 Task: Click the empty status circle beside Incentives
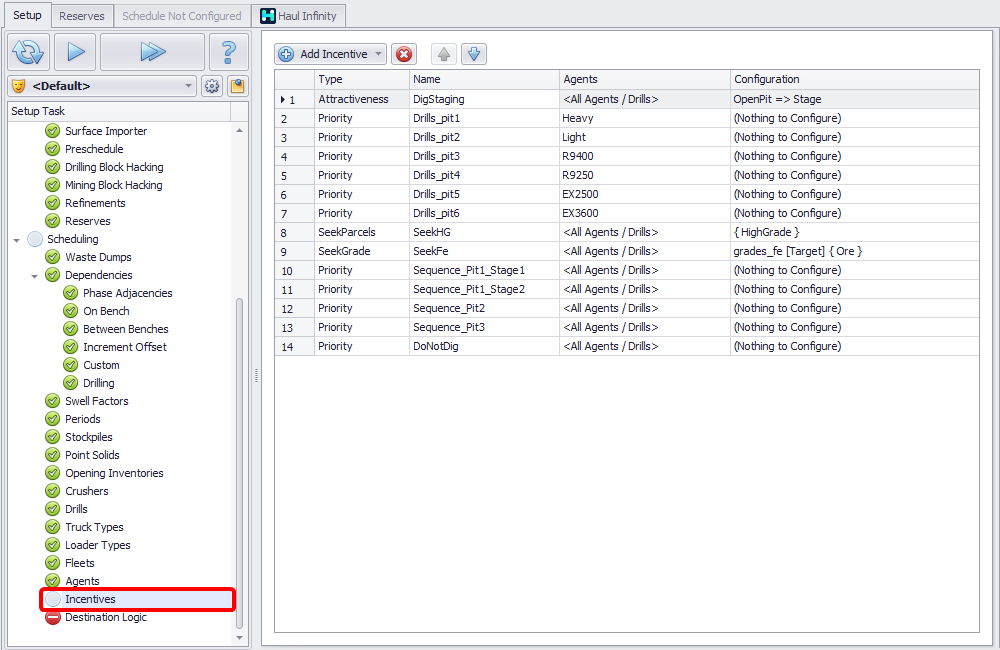tap(53, 599)
